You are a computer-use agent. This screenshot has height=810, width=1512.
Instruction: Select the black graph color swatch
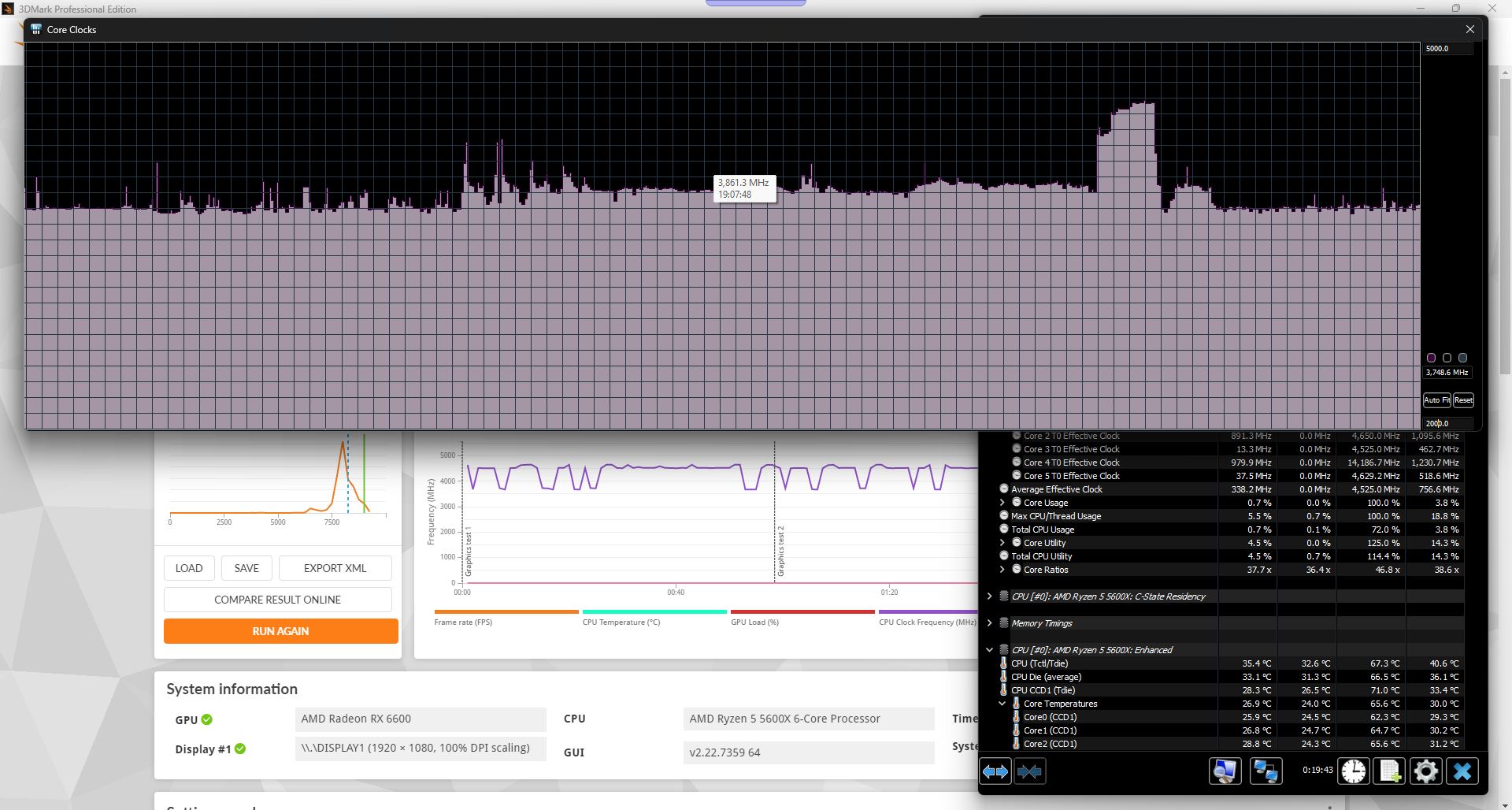coord(1447,358)
